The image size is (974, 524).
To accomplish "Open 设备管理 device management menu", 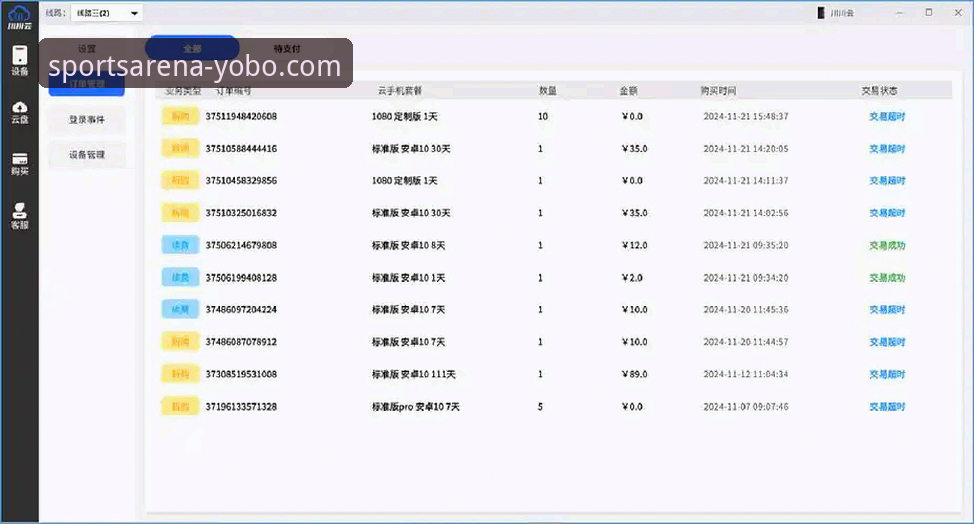I will (87, 155).
